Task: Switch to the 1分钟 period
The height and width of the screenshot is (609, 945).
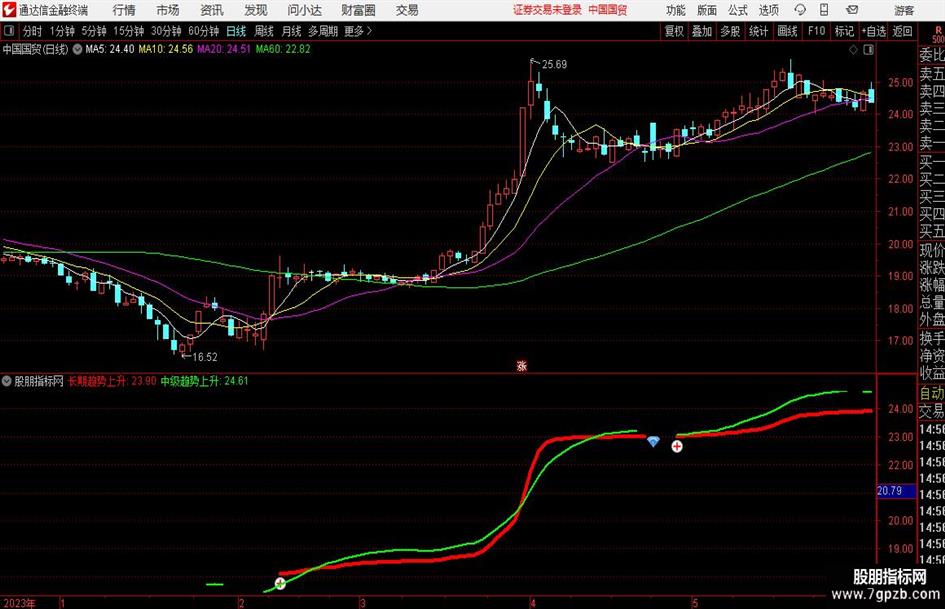Action: tap(62, 31)
